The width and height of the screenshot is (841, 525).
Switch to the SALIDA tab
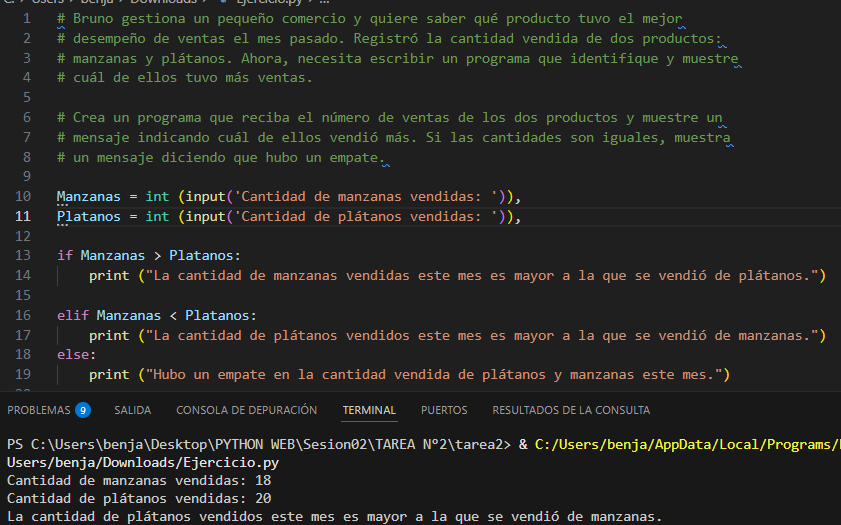coord(132,410)
